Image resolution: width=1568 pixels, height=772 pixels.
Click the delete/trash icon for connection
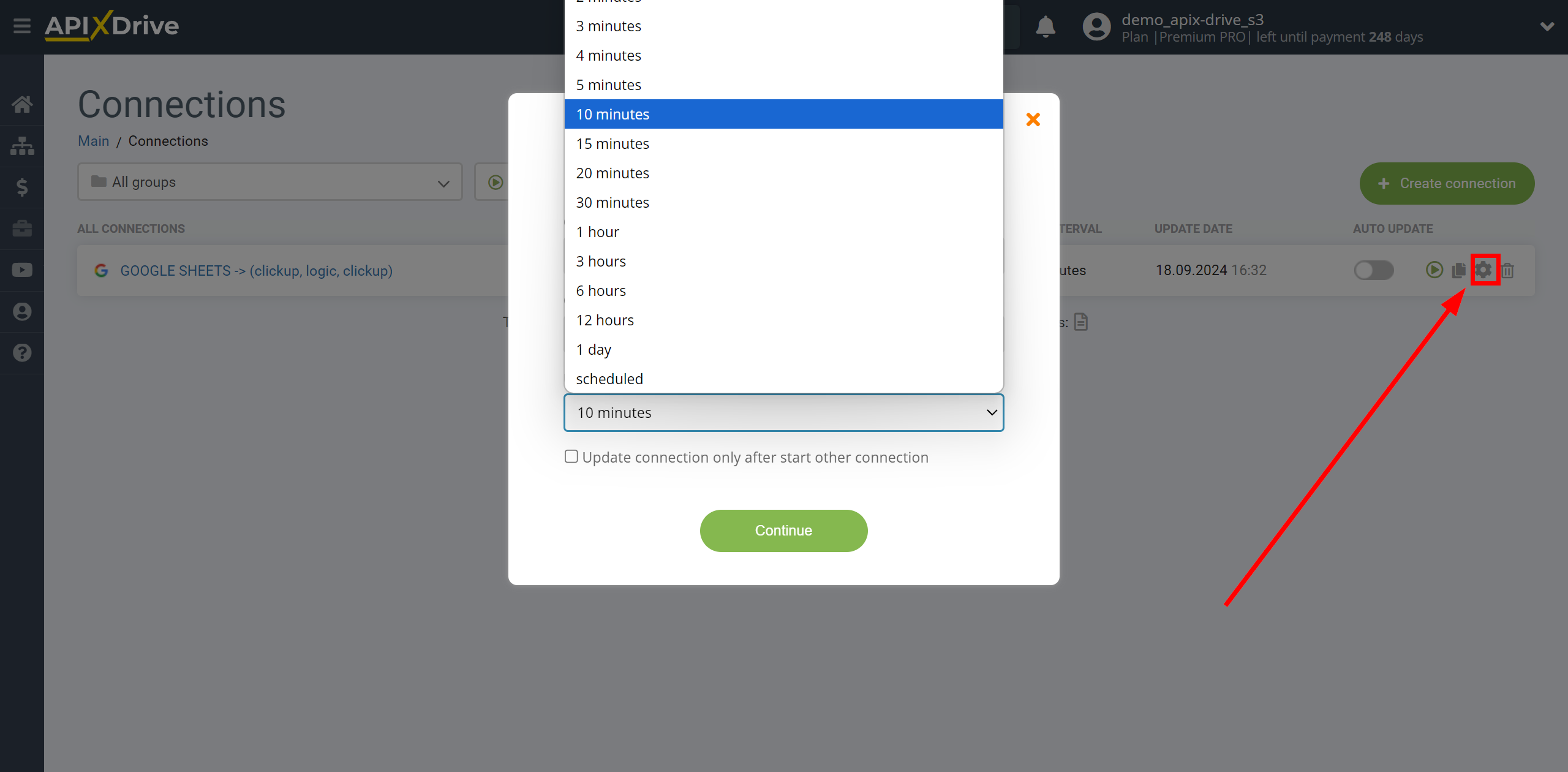(1509, 270)
